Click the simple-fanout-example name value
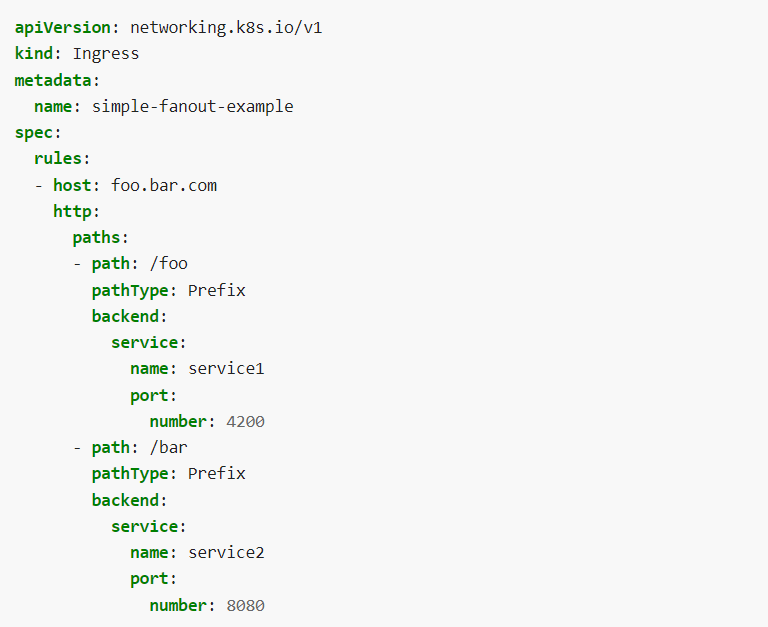This screenshot has width=768, height=627. (x=192, y=106)
